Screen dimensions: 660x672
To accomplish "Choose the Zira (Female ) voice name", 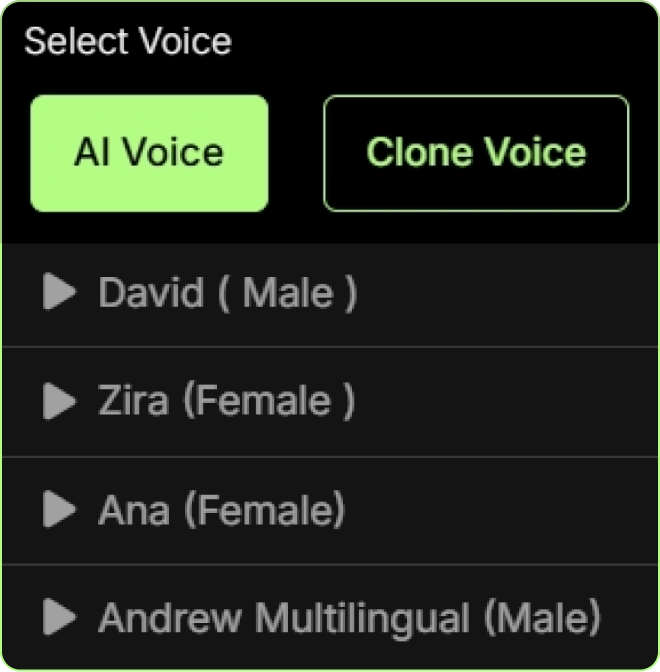I will (226, 401).
